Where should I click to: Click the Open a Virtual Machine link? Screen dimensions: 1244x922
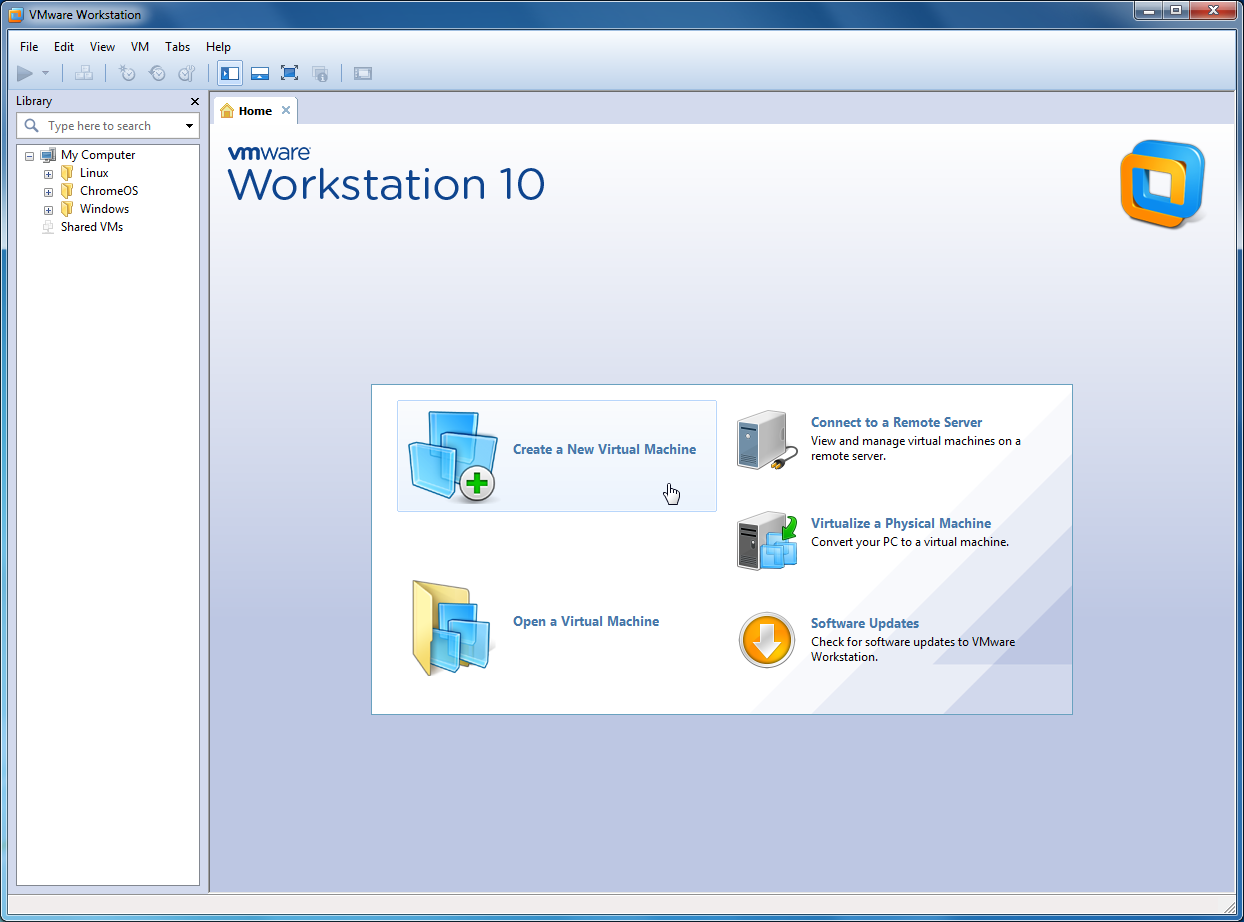pyautogui.click(x=586, y=621)
